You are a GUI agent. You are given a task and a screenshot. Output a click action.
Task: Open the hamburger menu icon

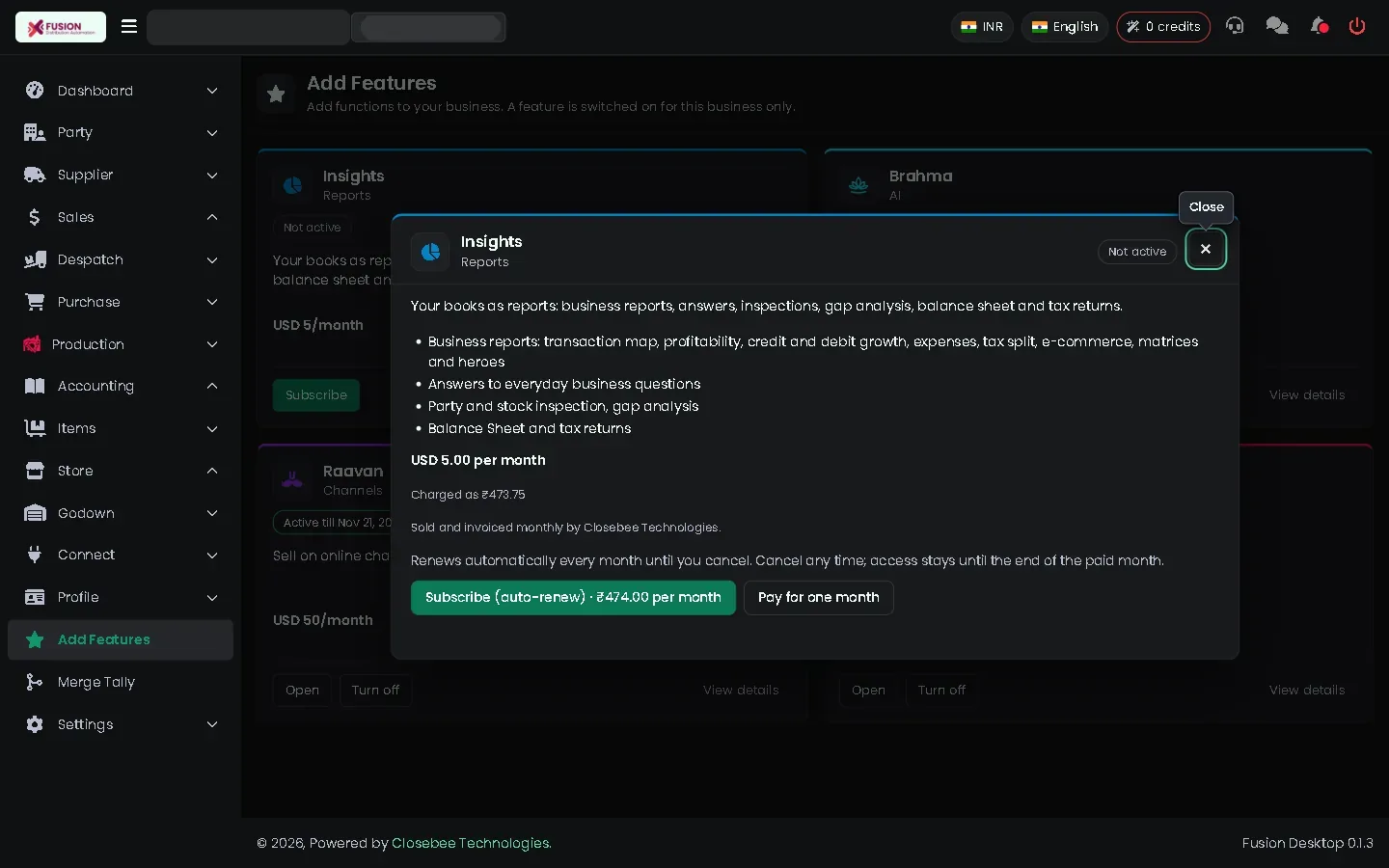click(129, 26)
